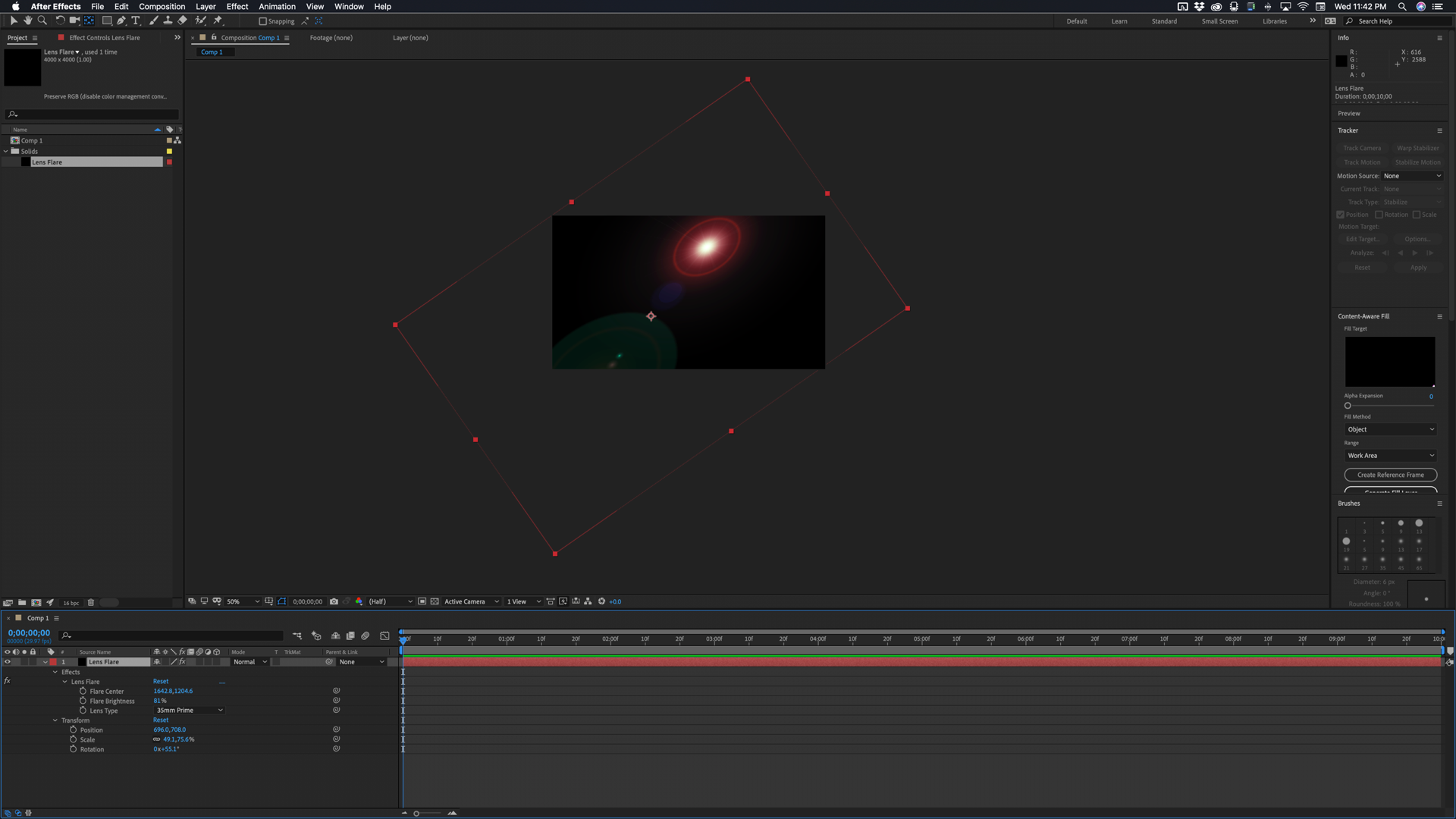Open the Lens Type dropdown
The width and height of the screenshot is (1456, 819).
click(189, 711)
